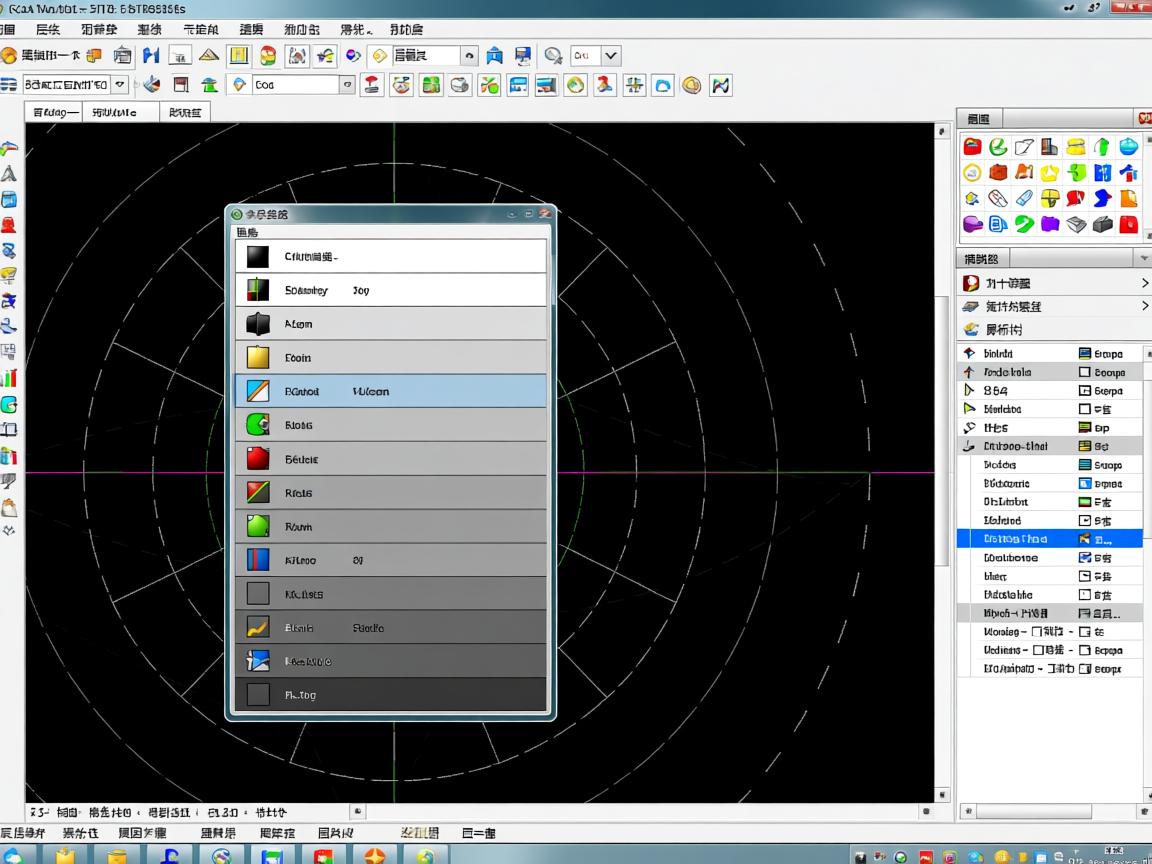Toggle checkbox in row below the highlighted blue row

[1085, 558]
